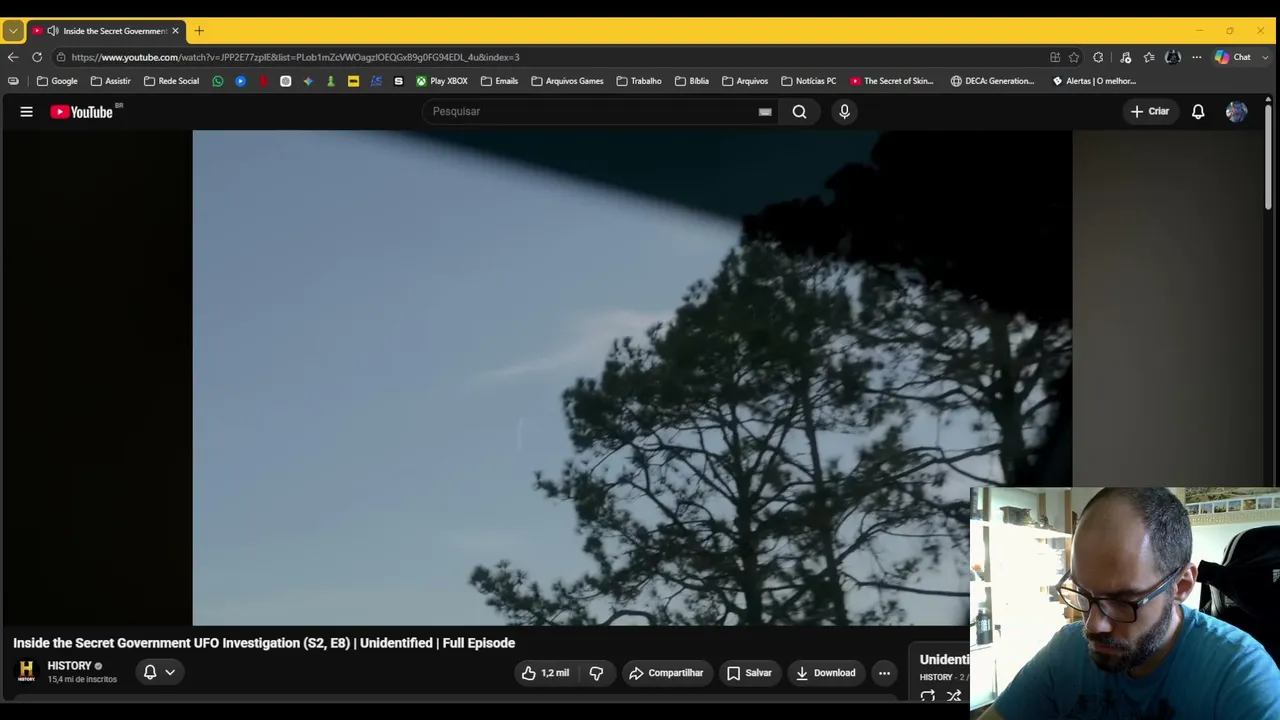This screenshot has width=1280, height=720.
Task: Open browser extensions puzzle icon
Action: pos(1098,57)
